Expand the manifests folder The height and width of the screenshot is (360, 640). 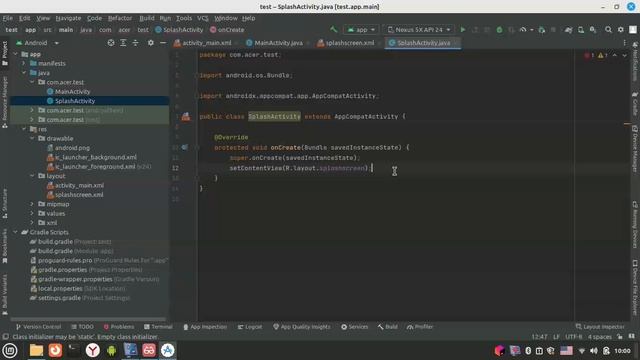click(24, 63)
